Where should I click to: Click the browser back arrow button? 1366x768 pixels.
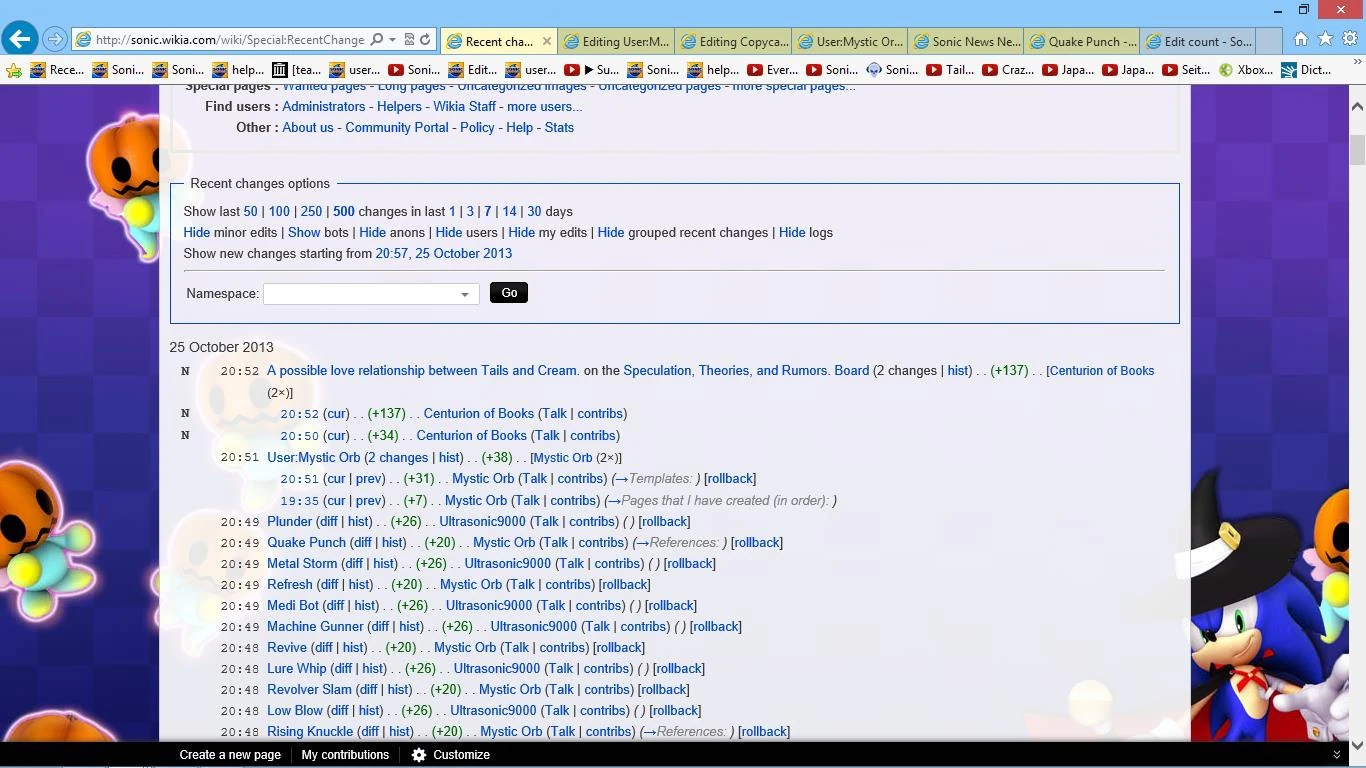pyautogui.click(x=20, y=39)
